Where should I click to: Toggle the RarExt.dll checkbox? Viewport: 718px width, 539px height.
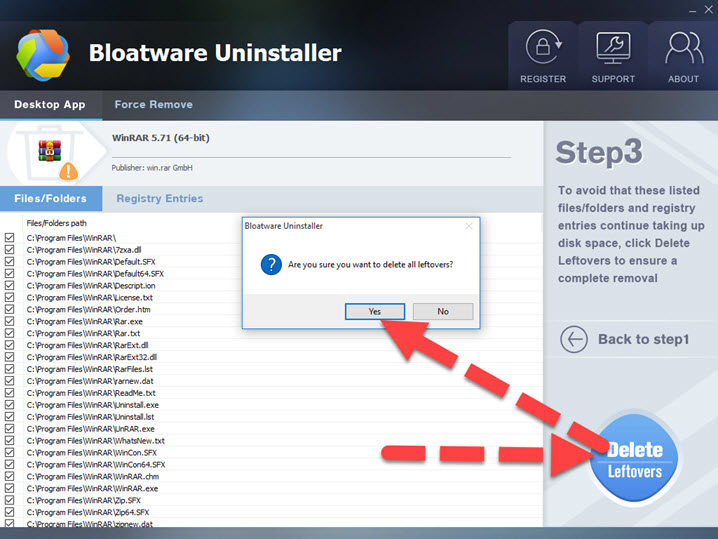click(x=9, y=345)
